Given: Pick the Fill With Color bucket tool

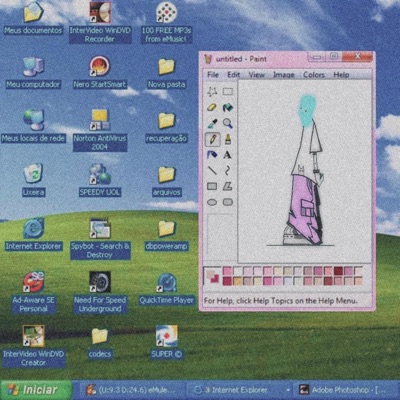Looking at the screenshot, I should [228, 107].
